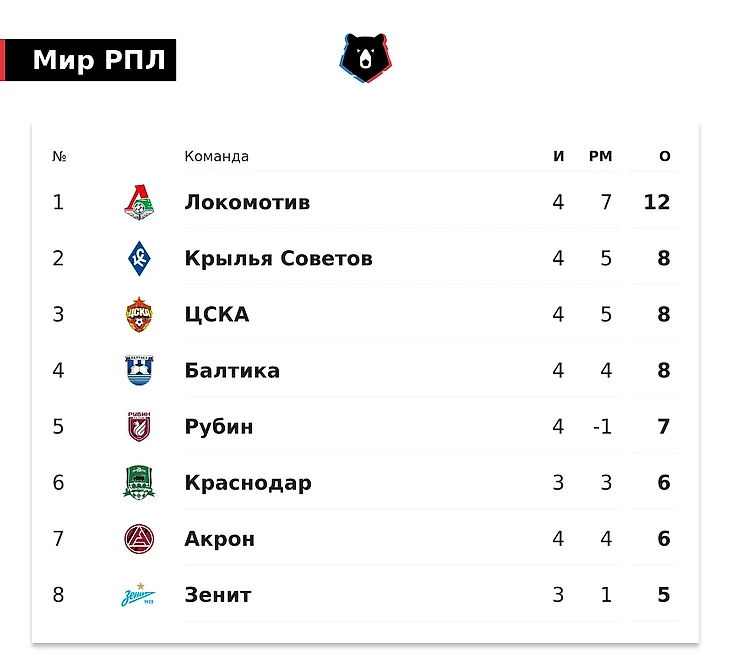The height and width of the screenshot is (665, 730).
Task: Click the Rubin club crest
Action: point(139,427)
